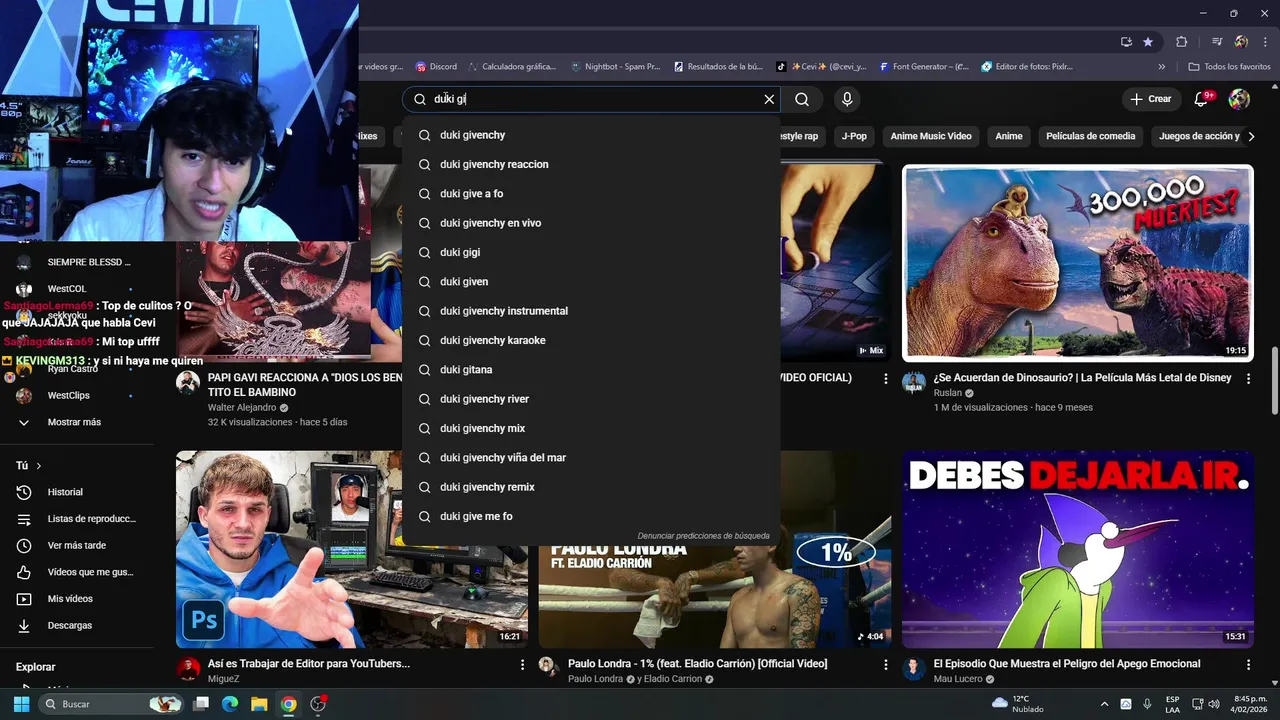
Task: Open options menu for Mau Lucero video
Action: [x=1248, y=664]
